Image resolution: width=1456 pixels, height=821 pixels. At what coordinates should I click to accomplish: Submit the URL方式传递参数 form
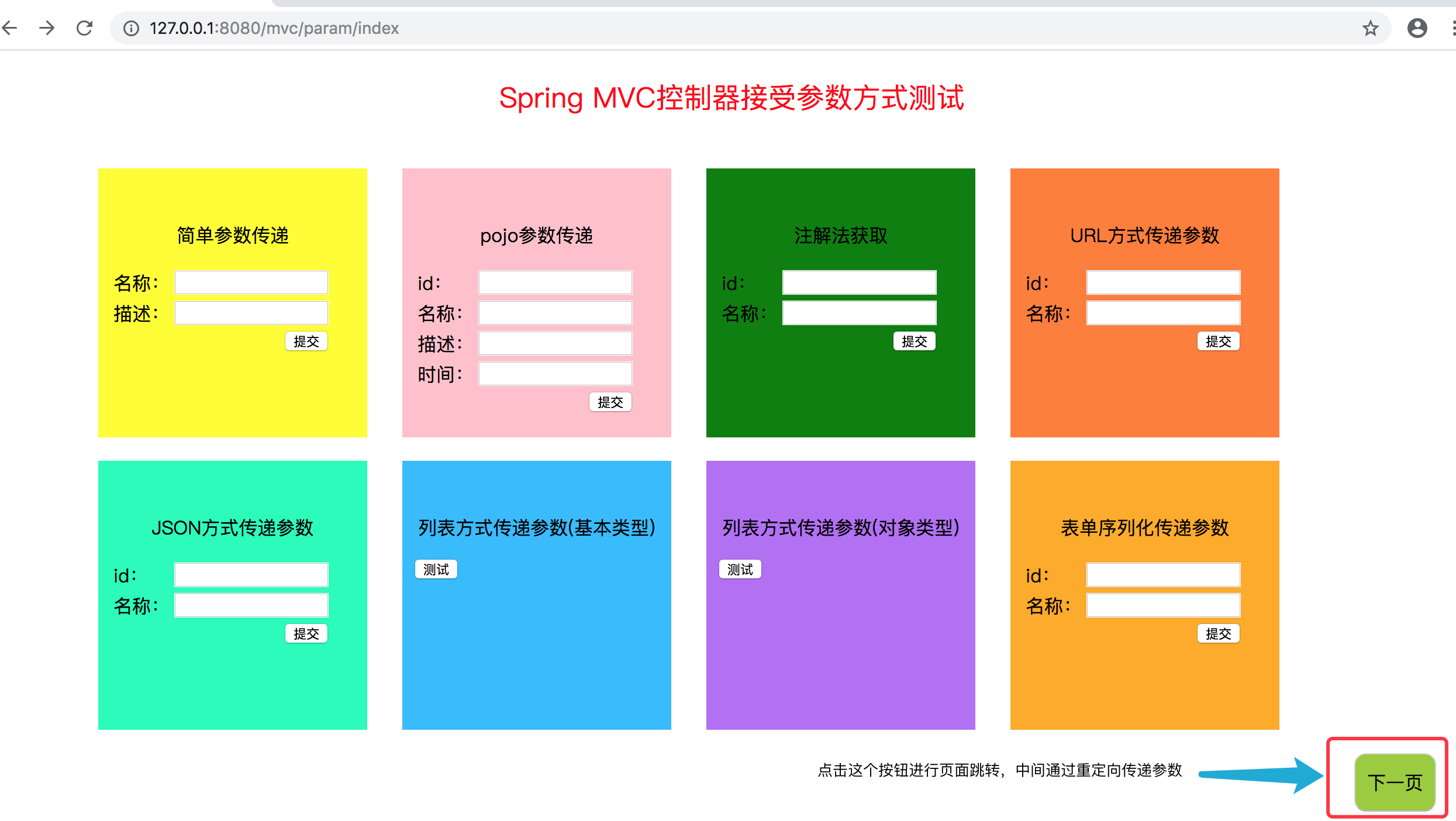(x=1219, y=341)
